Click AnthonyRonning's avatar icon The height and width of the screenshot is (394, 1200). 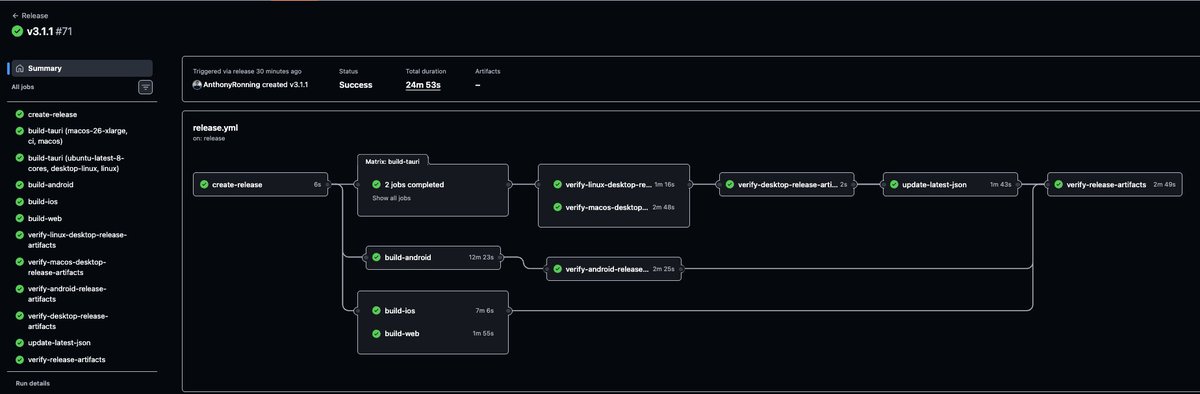pyautogui.click(x=197, y=85)
